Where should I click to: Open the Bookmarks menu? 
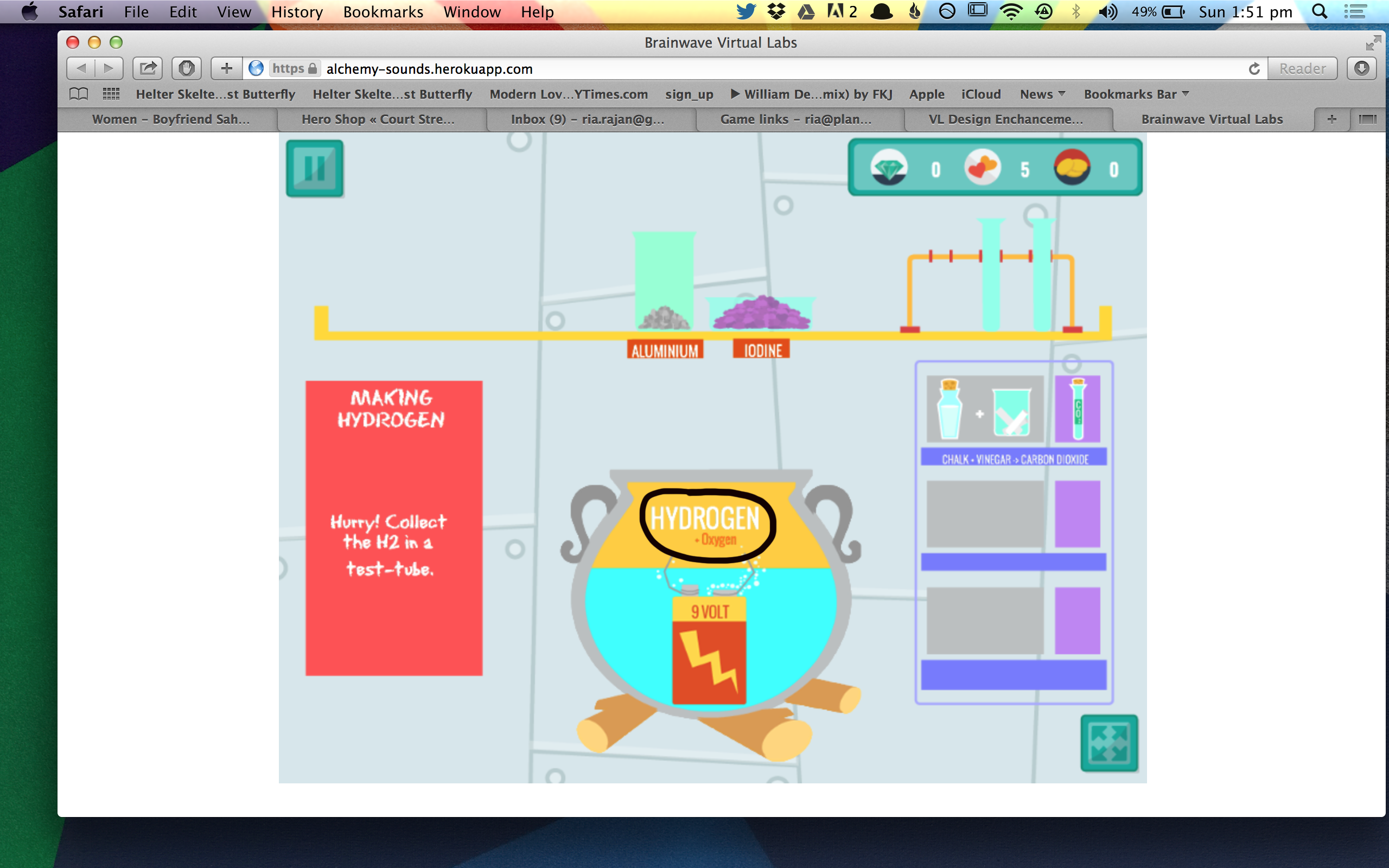[x=383, y=11]
